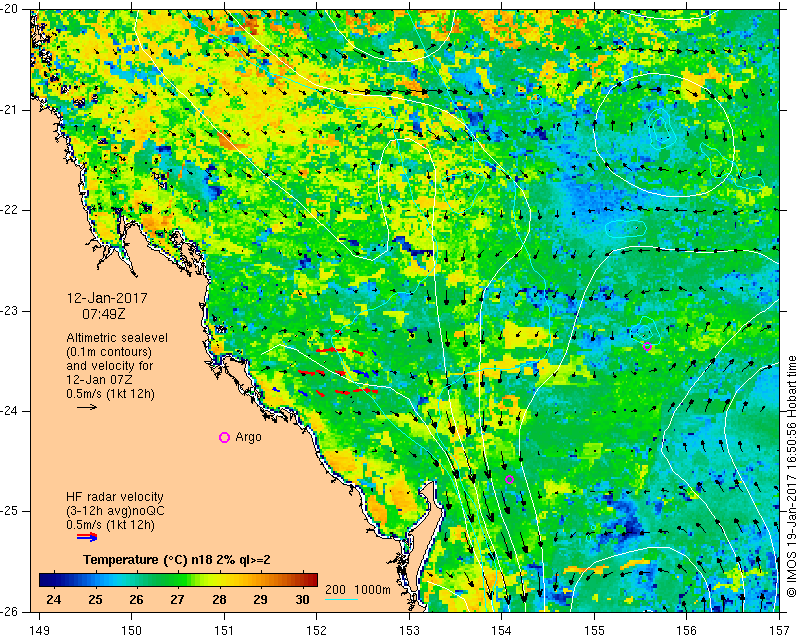Click the 157 longitude axis label

click(x=780, y=631)
